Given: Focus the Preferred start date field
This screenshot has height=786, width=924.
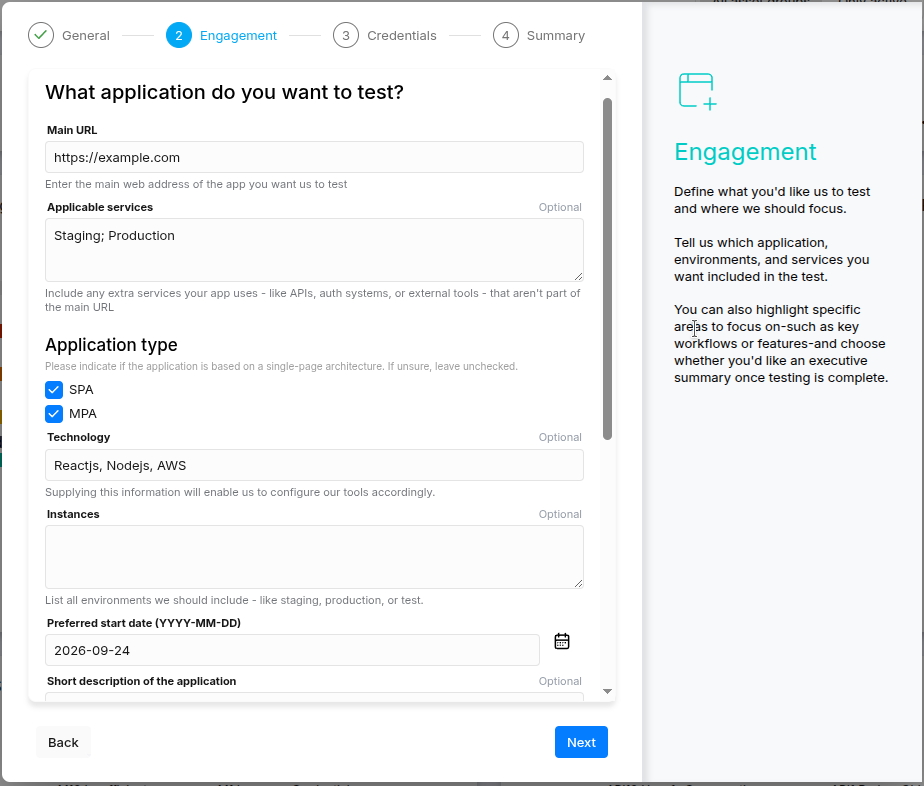Looking at the screenshot, I should (x=292, y=650).
